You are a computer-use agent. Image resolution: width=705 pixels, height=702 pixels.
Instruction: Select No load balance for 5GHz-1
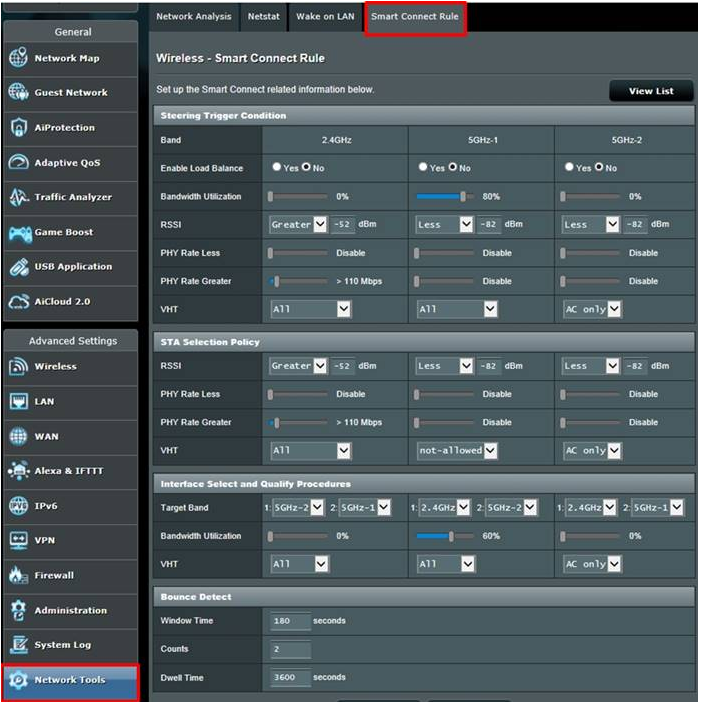click(452, 167)
